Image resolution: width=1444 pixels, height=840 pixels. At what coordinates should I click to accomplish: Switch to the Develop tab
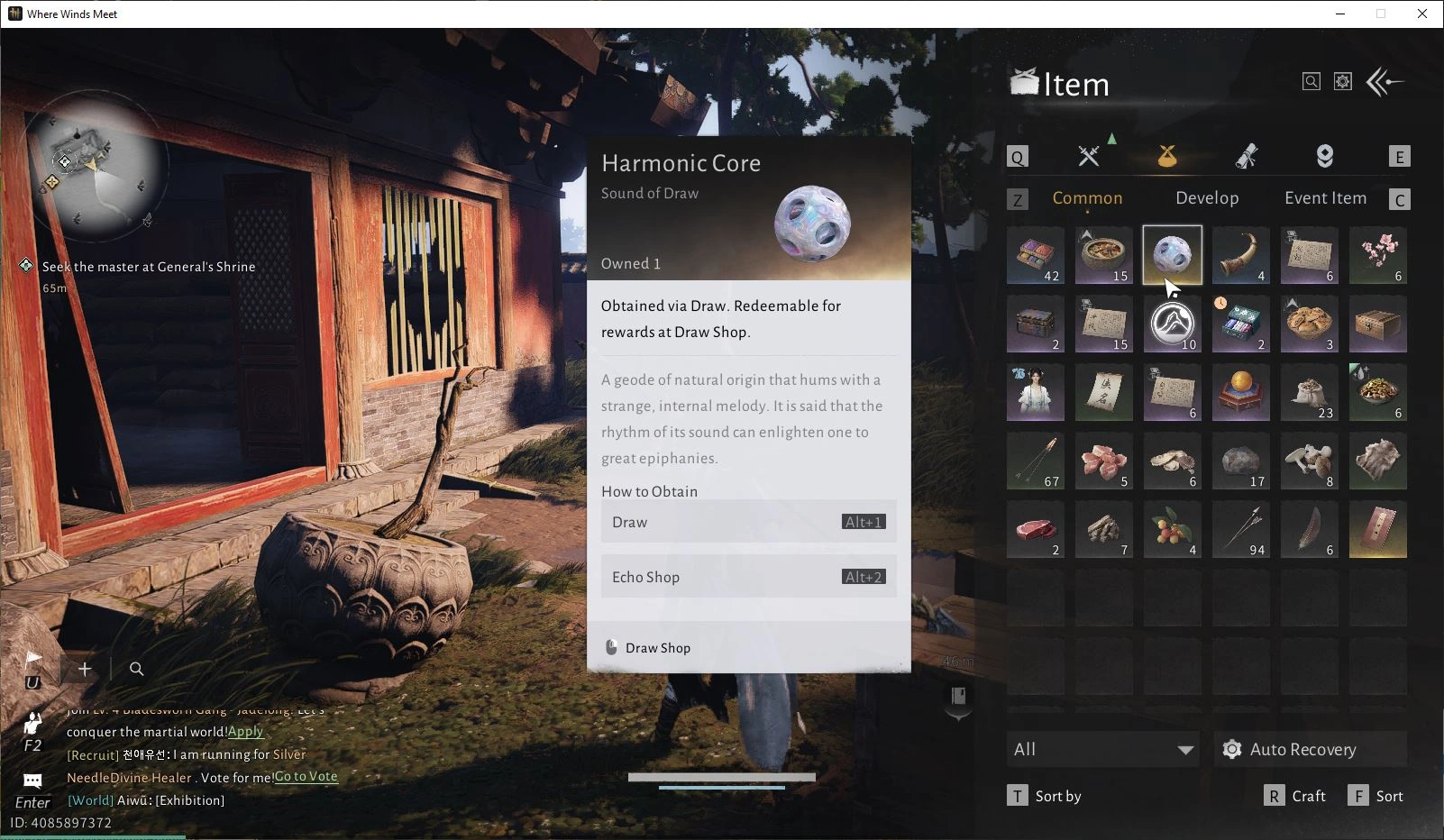click(x=1207, y=198)
